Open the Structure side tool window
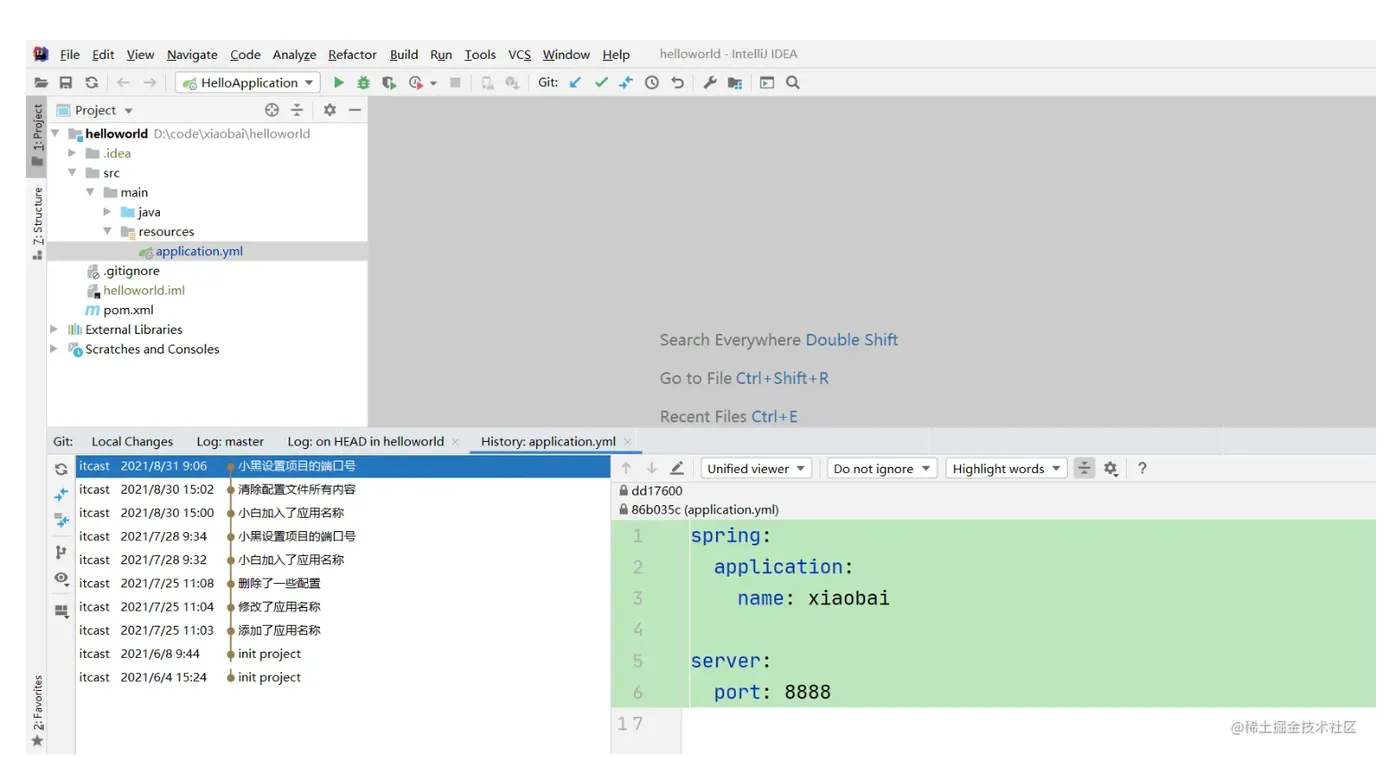 (37, 223)
